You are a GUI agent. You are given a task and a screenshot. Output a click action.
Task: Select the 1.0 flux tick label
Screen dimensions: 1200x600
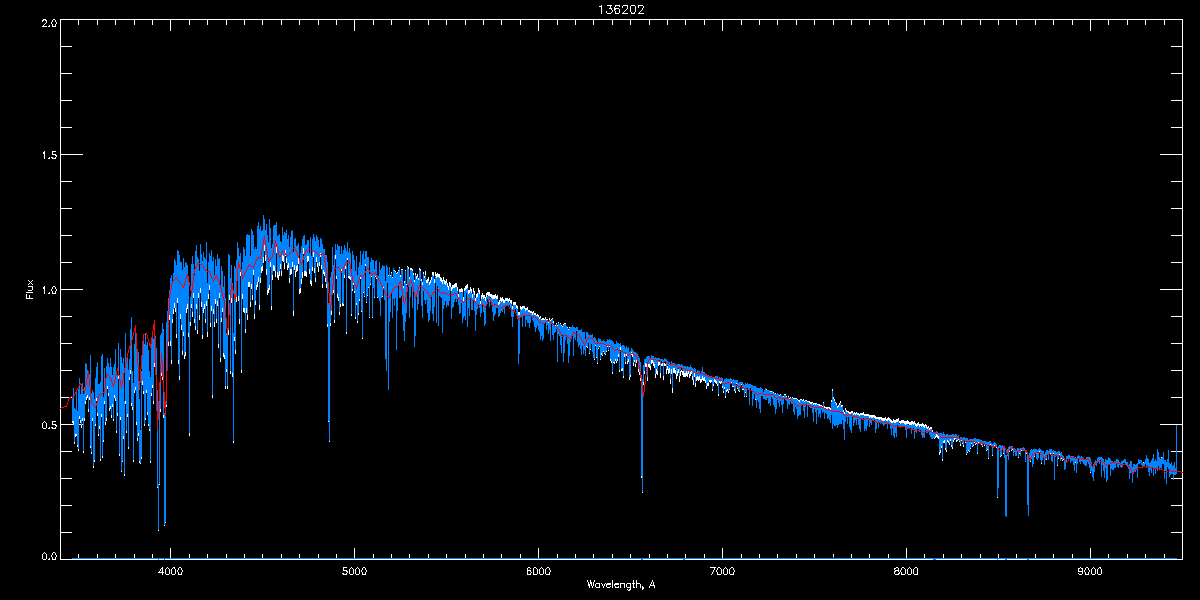48,290
